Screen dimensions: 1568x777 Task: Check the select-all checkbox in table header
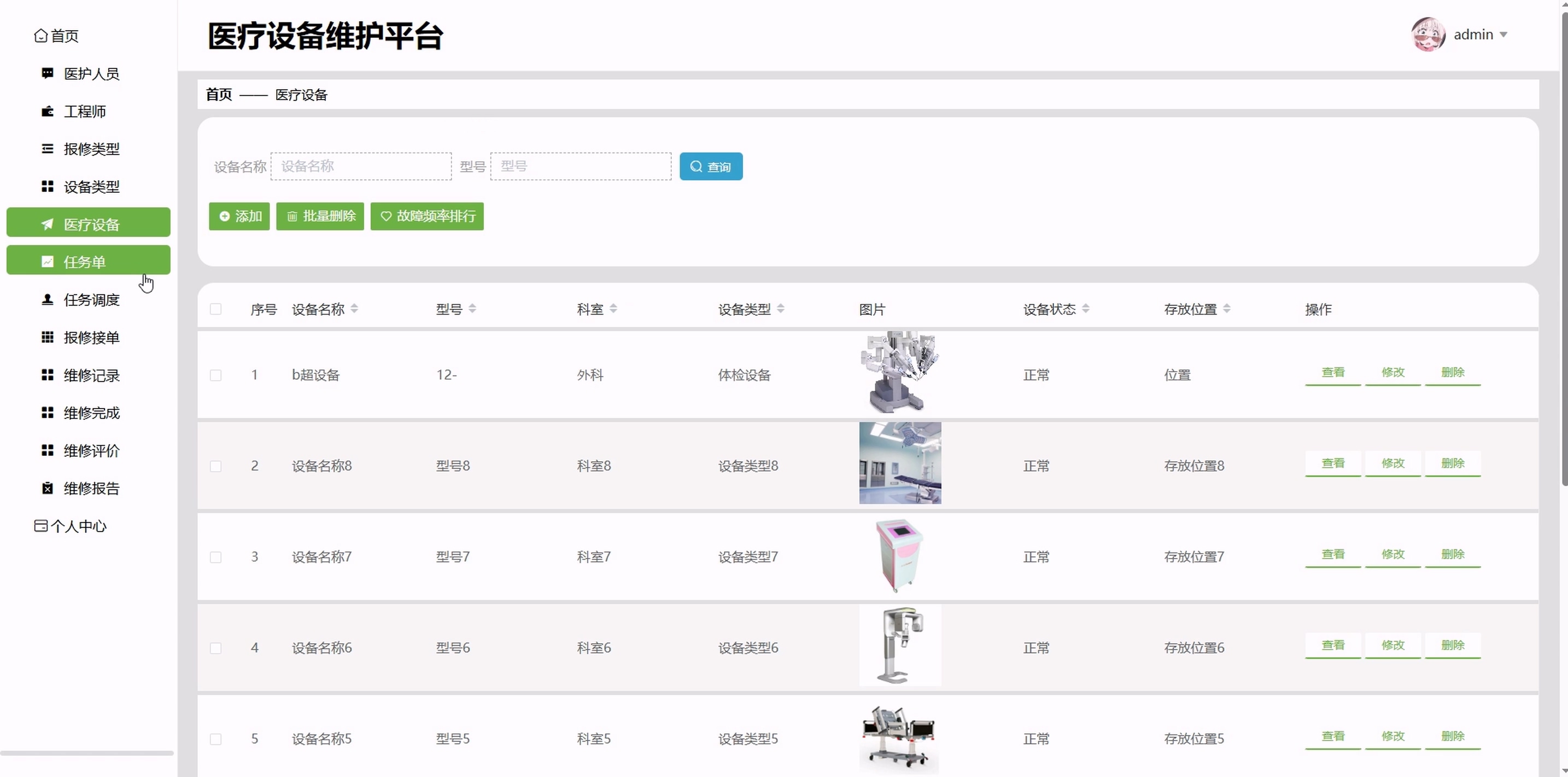tap(215, 309)
